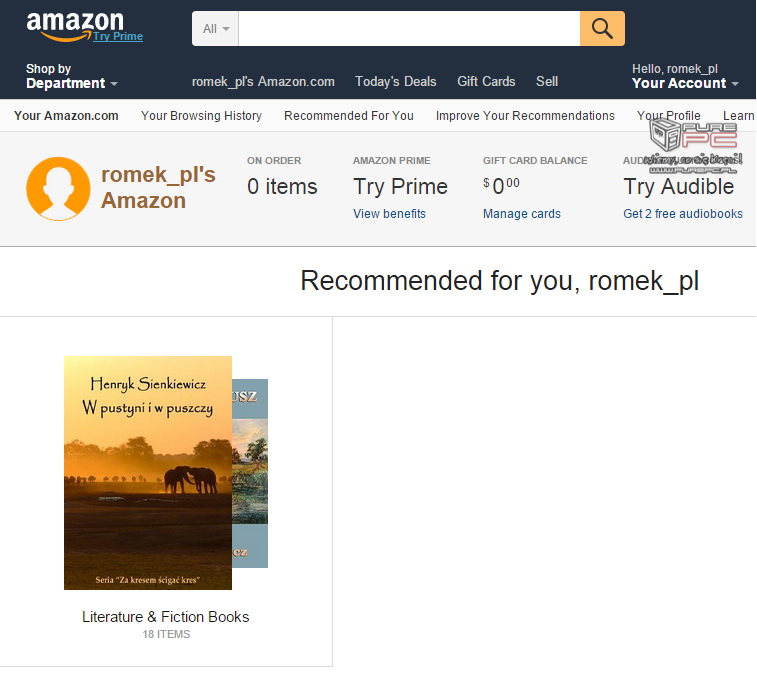Switch to Recommended For You tab
The height and width of the screenshot is (694, 757).
[x=349, y=116]
